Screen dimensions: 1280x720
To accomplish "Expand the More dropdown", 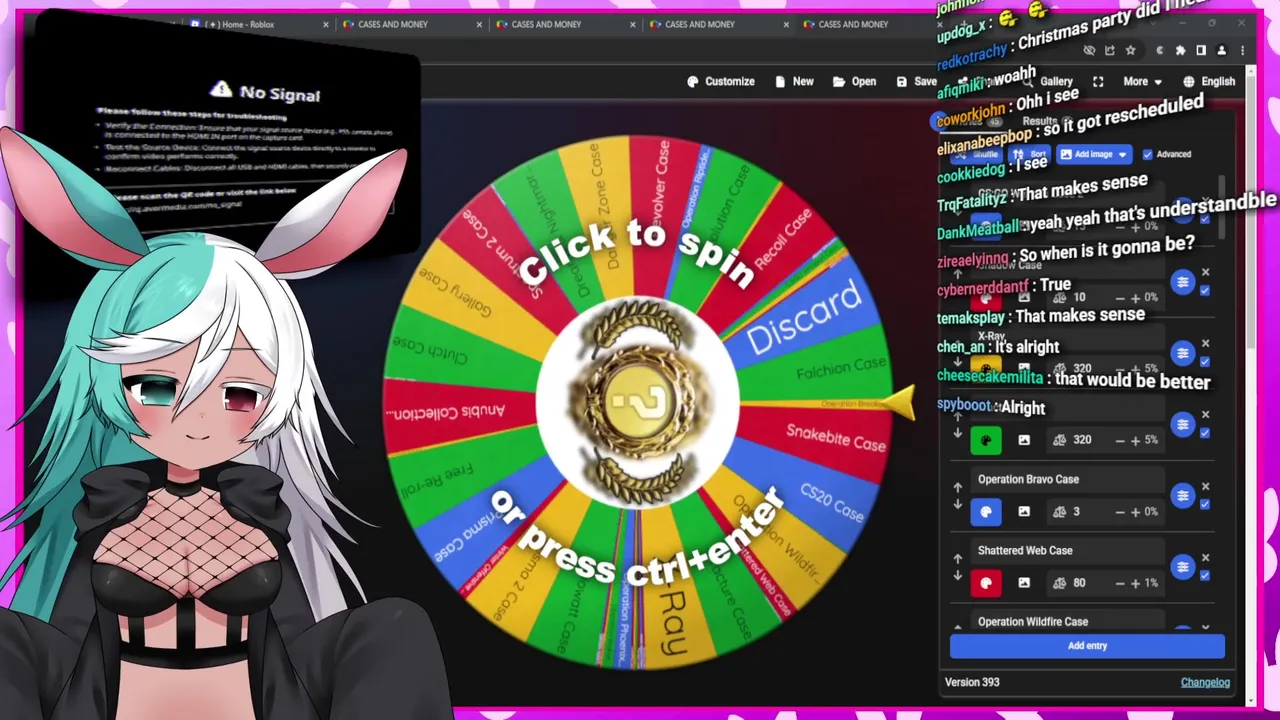I will 1142,82.
